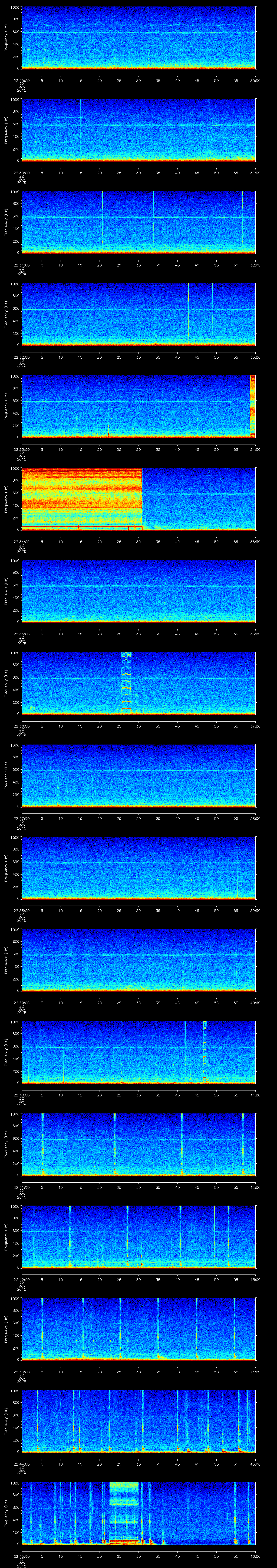277x1568 pixels.
Task: Click the '37:00' end label of 22:36 panel
Action: [256, 726]
